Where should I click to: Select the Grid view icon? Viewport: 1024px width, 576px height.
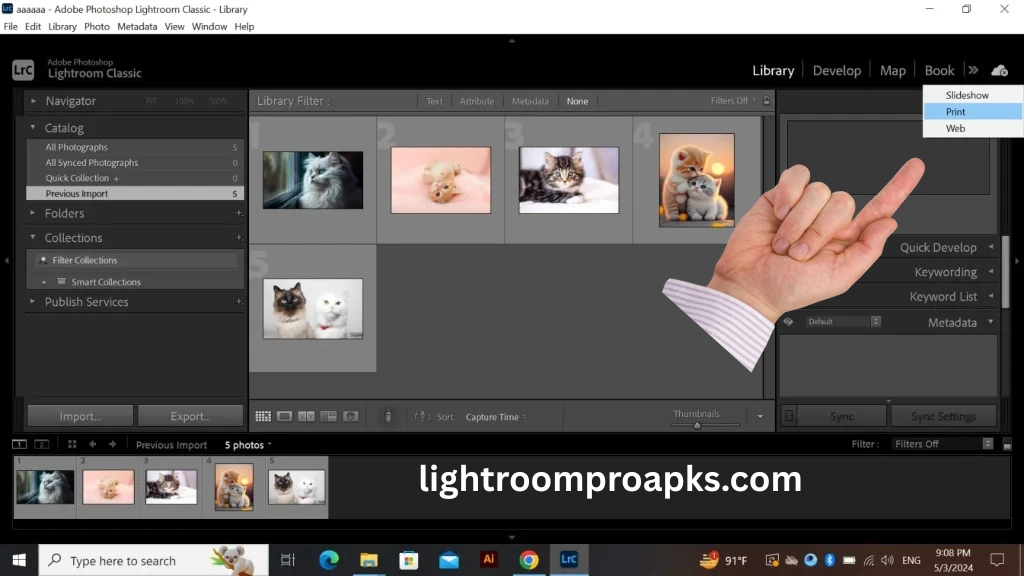pos(263,416)
